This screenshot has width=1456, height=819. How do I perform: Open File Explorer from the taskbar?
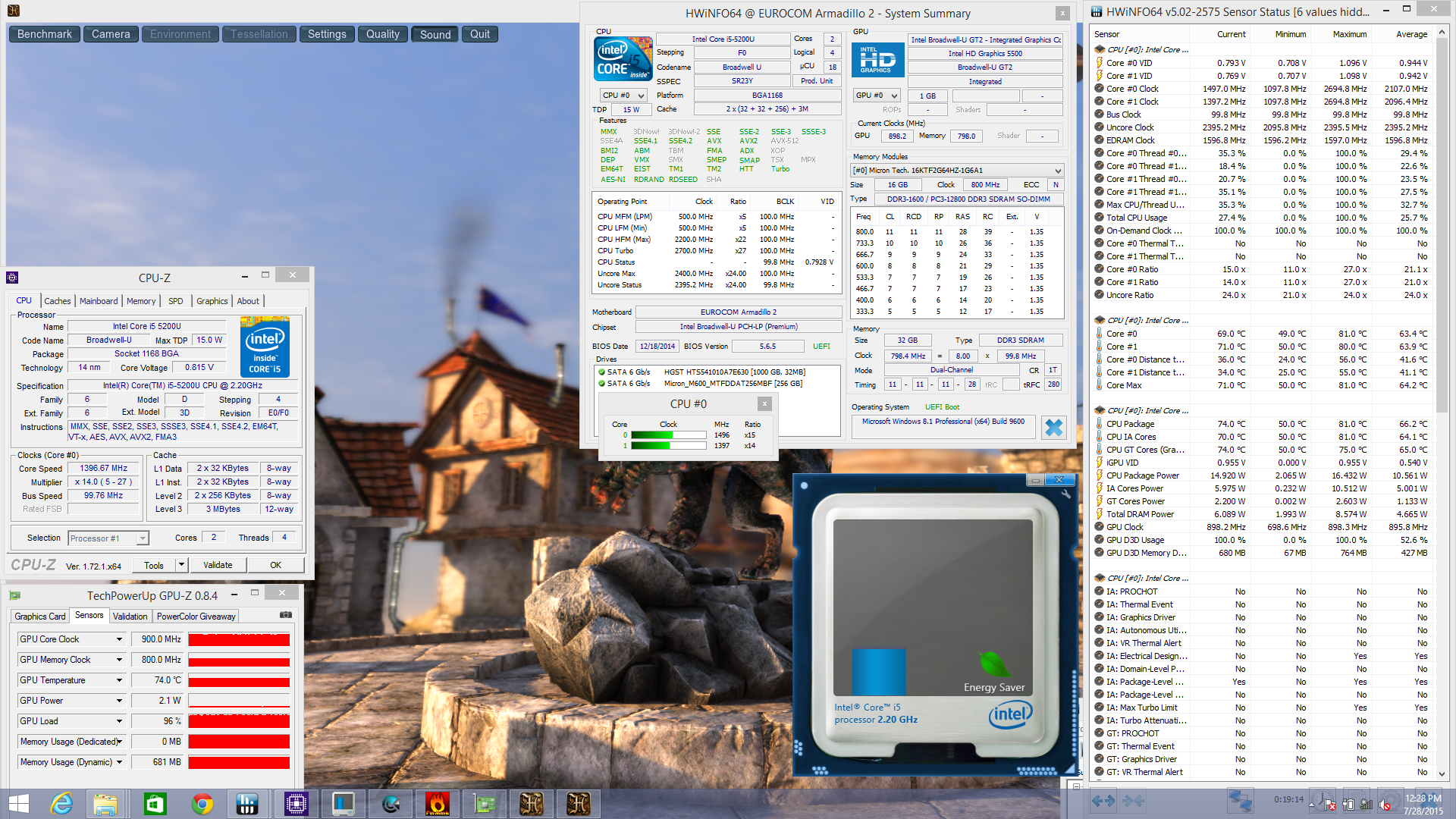pos(105,803)
